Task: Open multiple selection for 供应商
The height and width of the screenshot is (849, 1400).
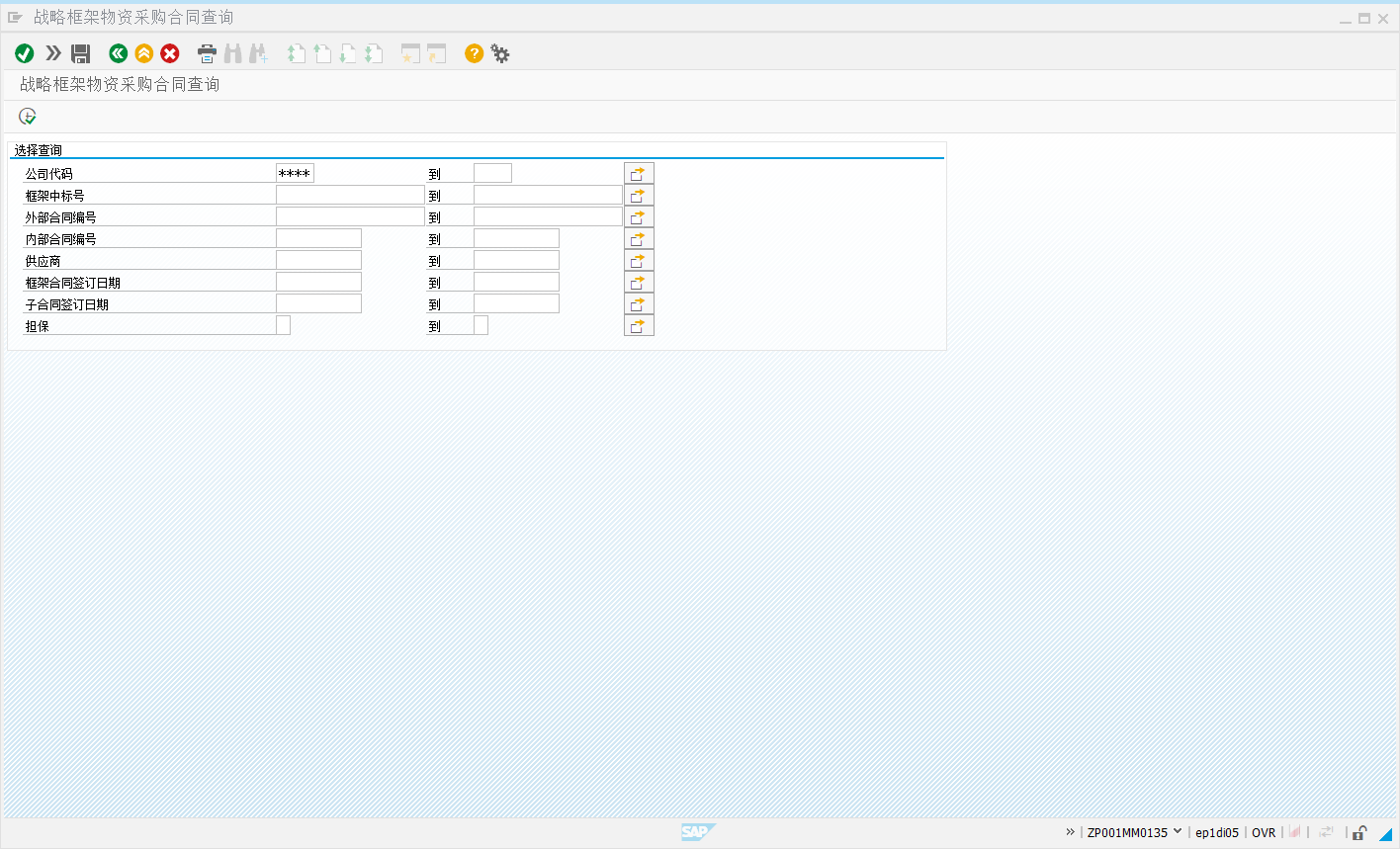Action: 639,261
